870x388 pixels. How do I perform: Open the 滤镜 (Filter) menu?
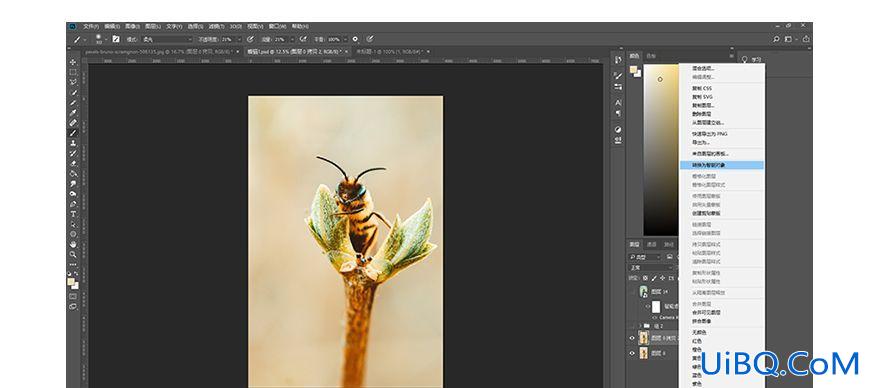pyautogui.click(x=216, y=26)
